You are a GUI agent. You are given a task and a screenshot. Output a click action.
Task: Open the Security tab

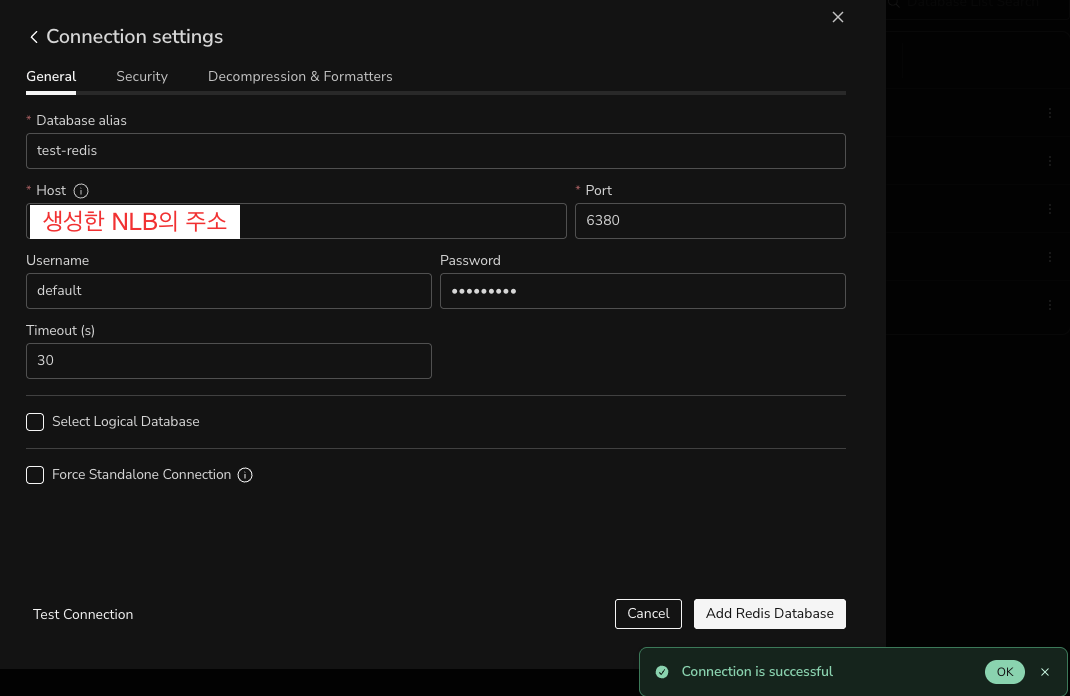pyautogui.click(x=142, y=76)
